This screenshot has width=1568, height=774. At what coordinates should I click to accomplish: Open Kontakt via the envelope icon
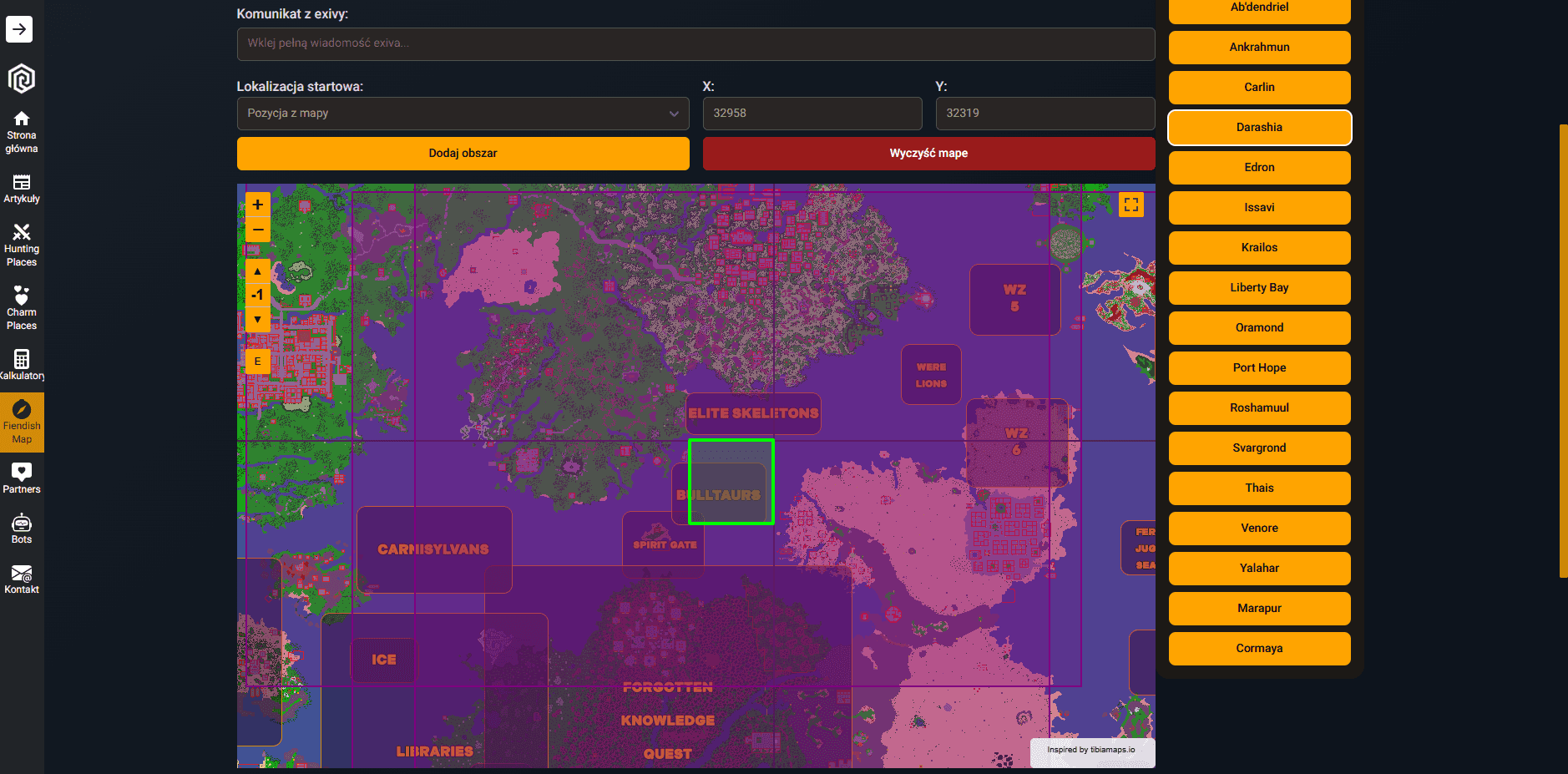22,578
